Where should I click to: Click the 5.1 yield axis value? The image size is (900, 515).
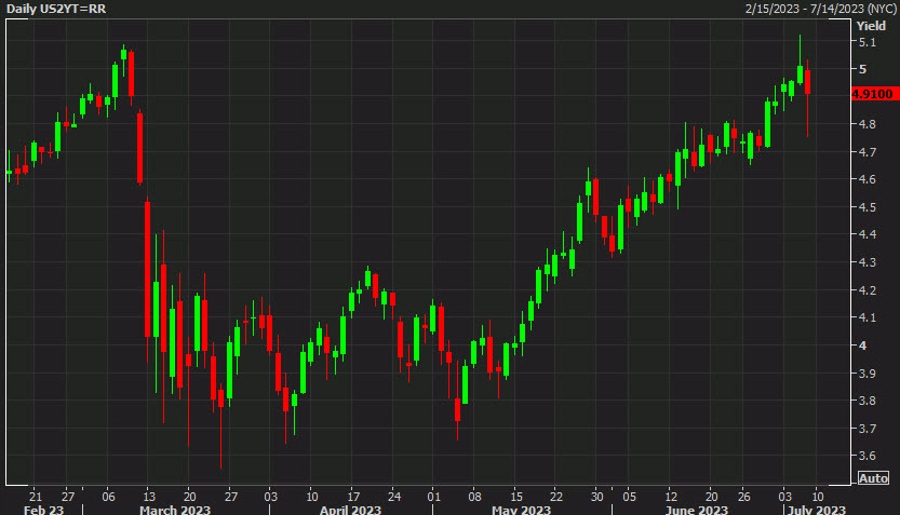point(867,42)
